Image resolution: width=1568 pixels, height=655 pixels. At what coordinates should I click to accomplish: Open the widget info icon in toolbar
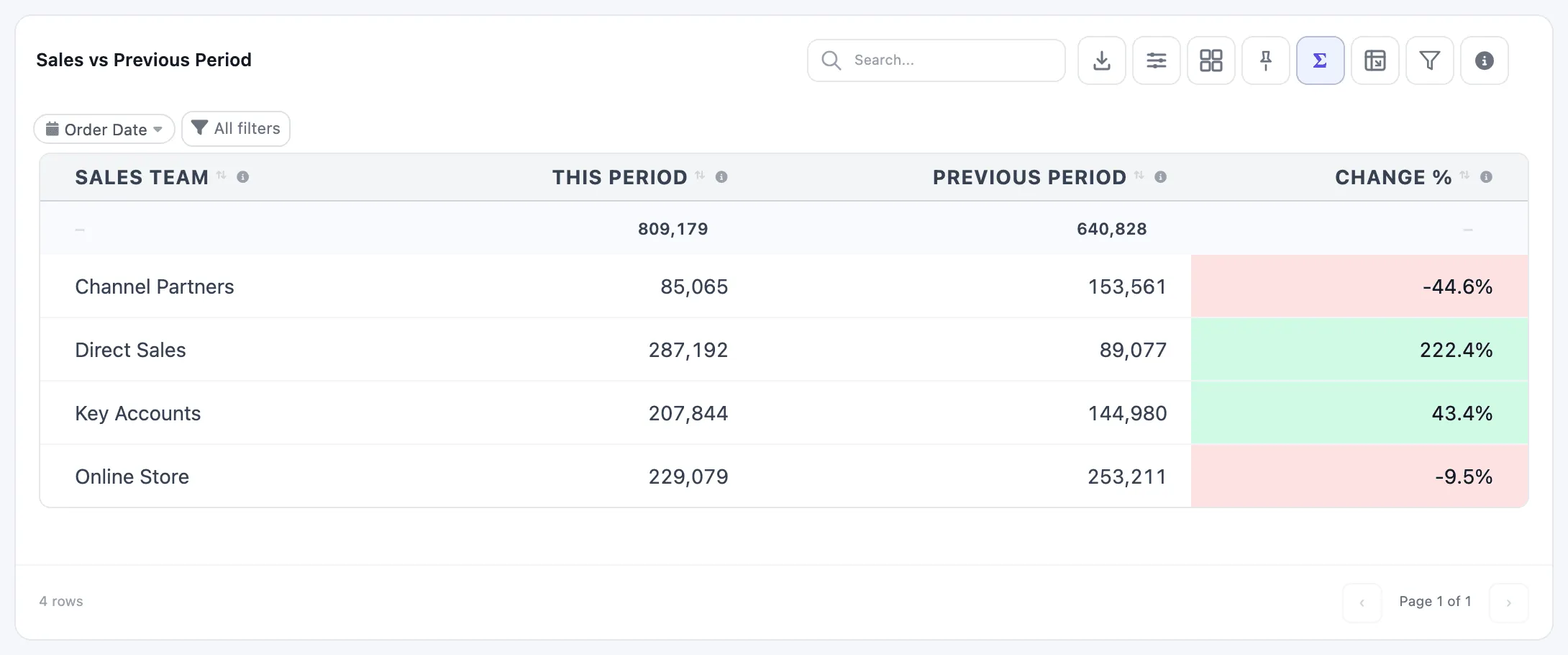coord(1484,60)
